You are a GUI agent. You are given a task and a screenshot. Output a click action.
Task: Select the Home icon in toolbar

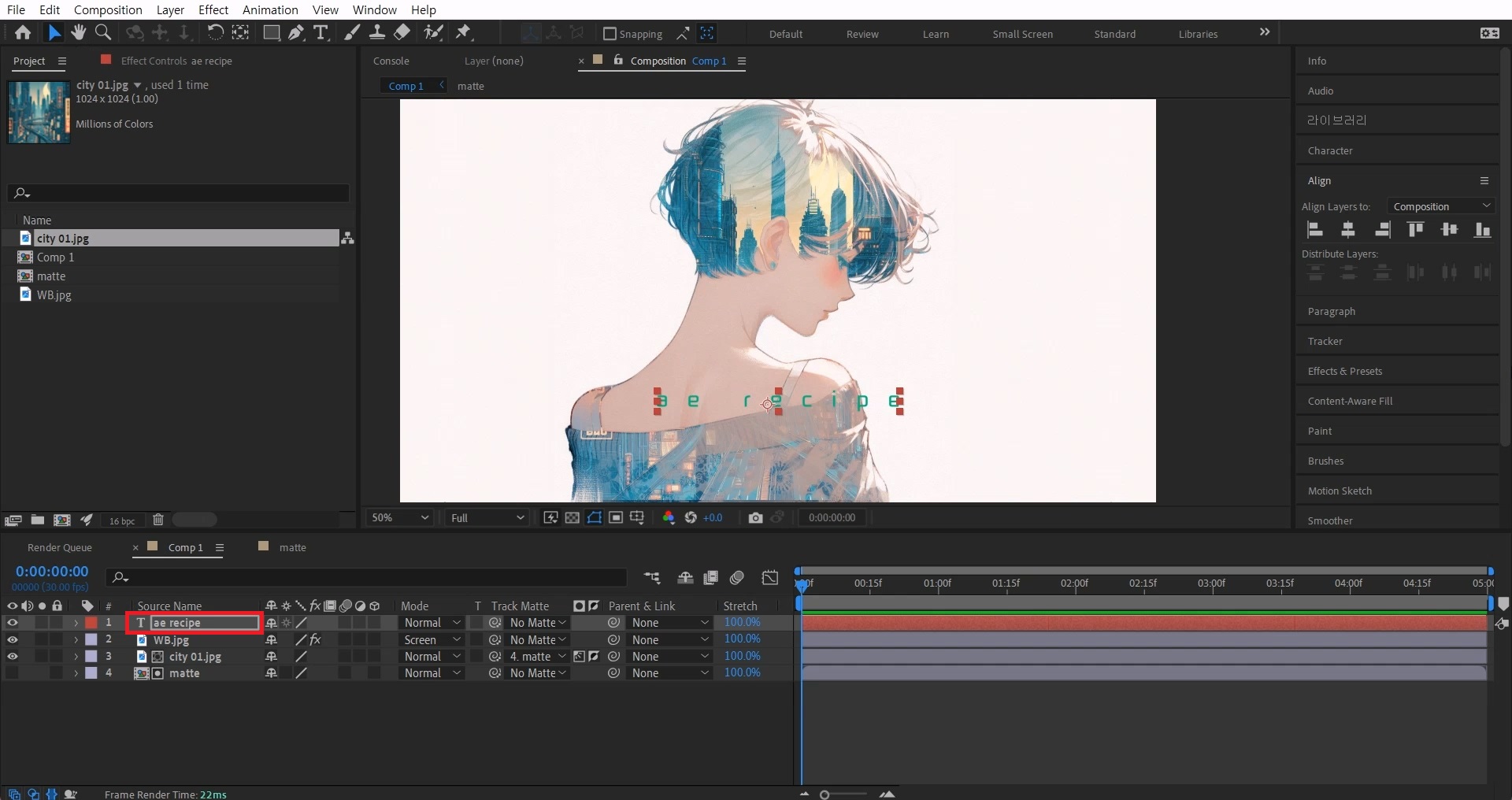click(x=23, y=32)
